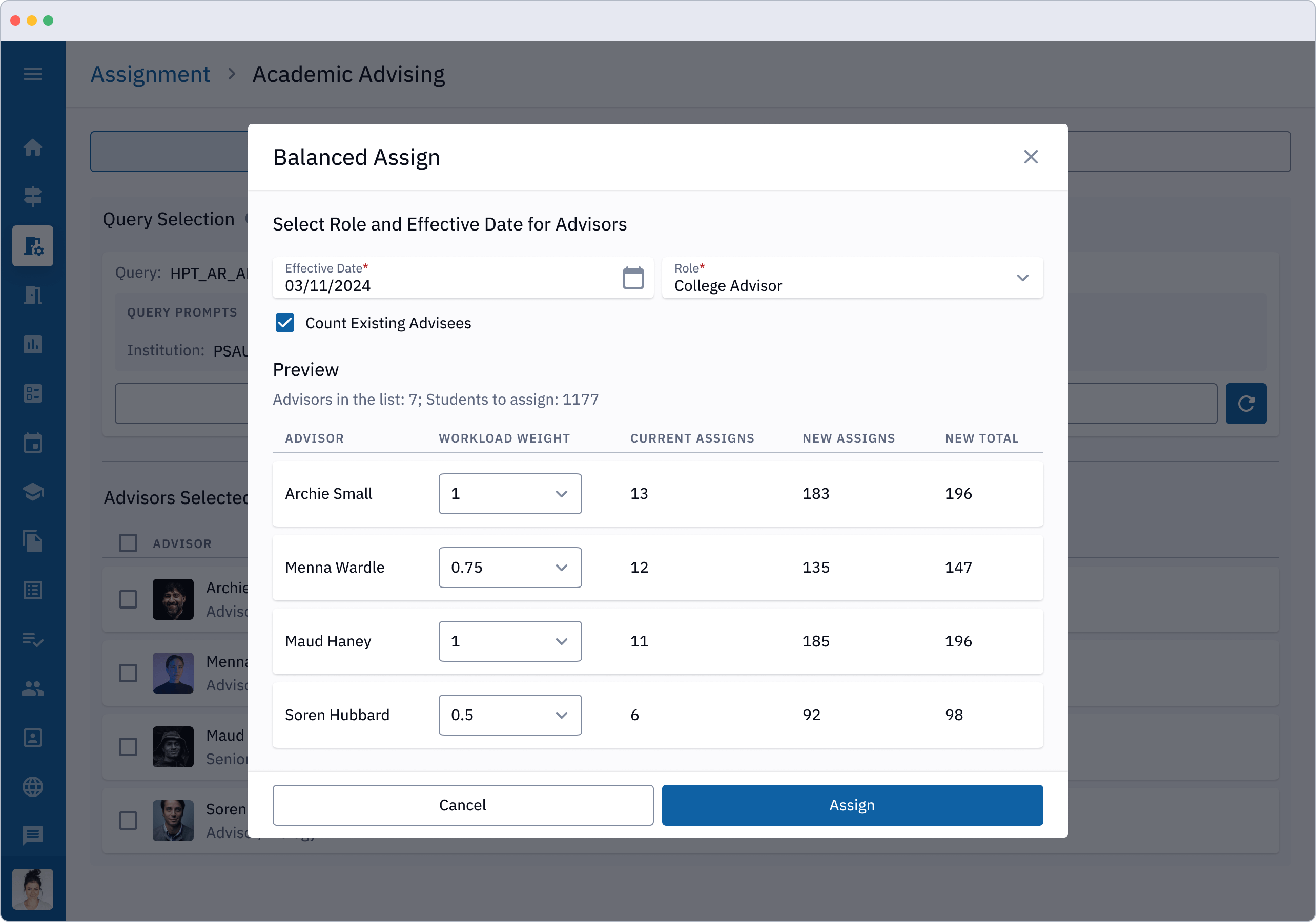Check the Menna row checkbox in background list
The width and height of the screenshot is (1316, 922).
[x=128, y=673]
